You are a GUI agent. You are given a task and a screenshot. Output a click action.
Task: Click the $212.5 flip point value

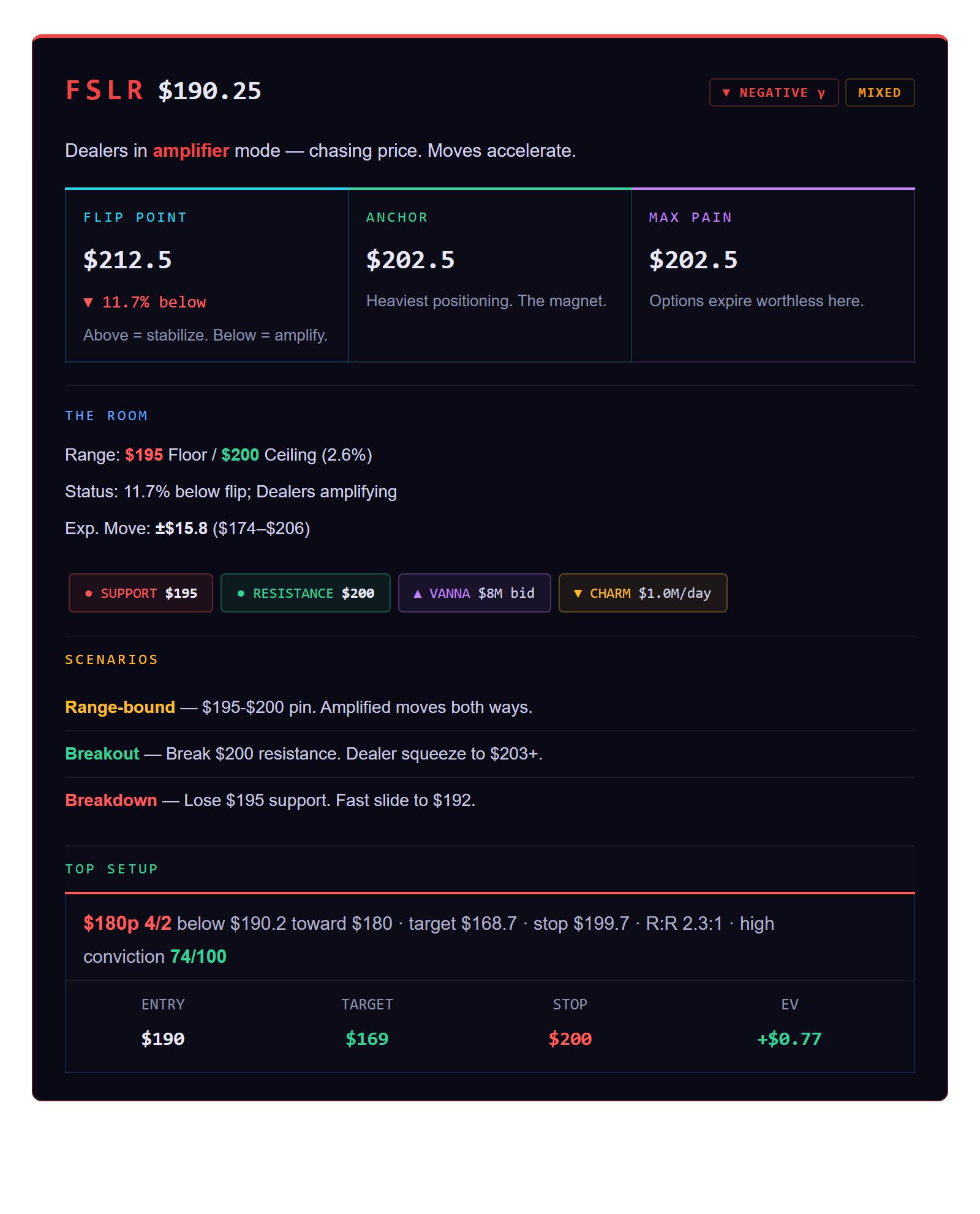(127, 260)
